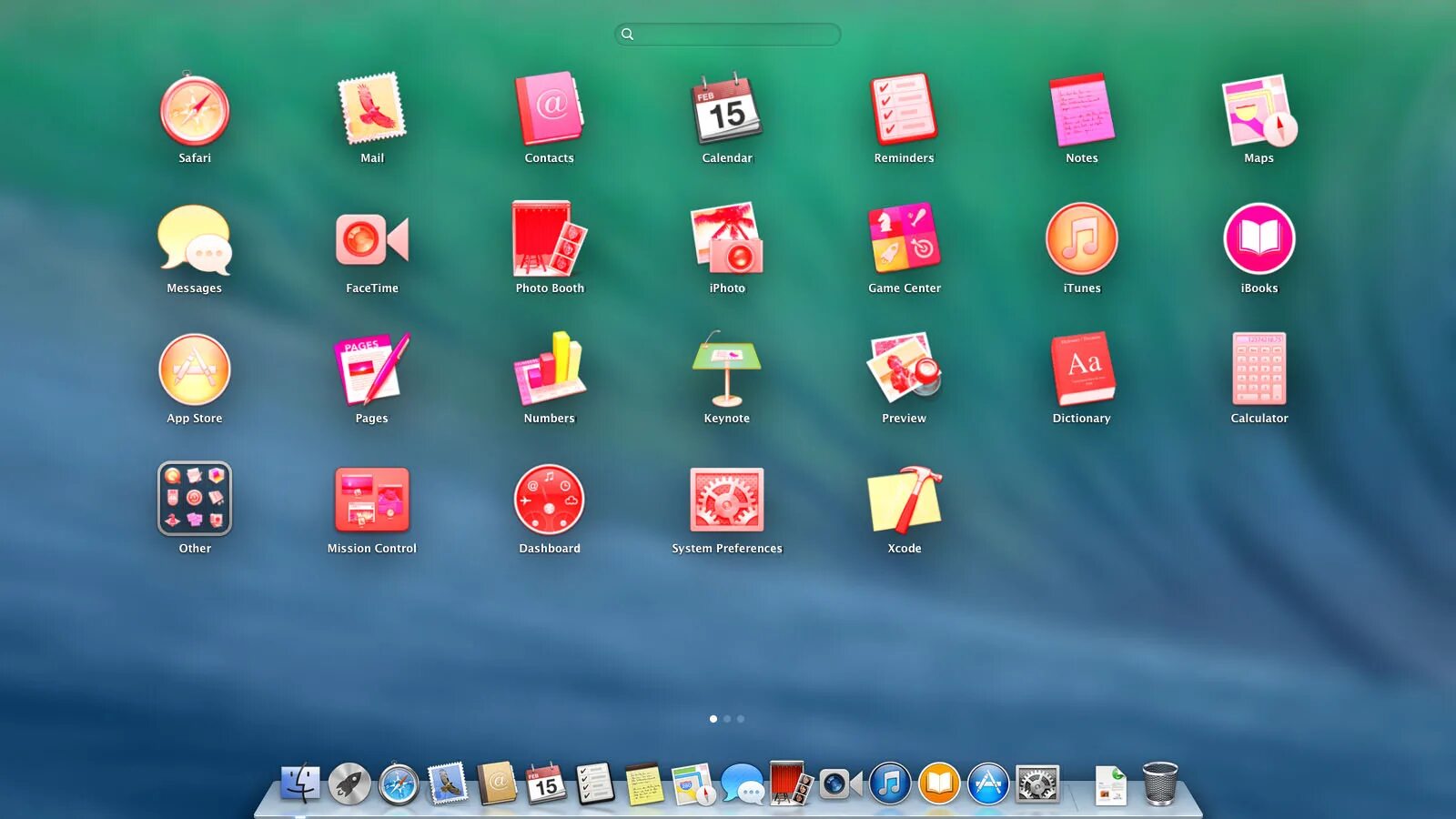The height and width of the screenshot is (819, 1456).
Task: Start FaceTime from the Launchpad grid
Action: pos(372,239)
